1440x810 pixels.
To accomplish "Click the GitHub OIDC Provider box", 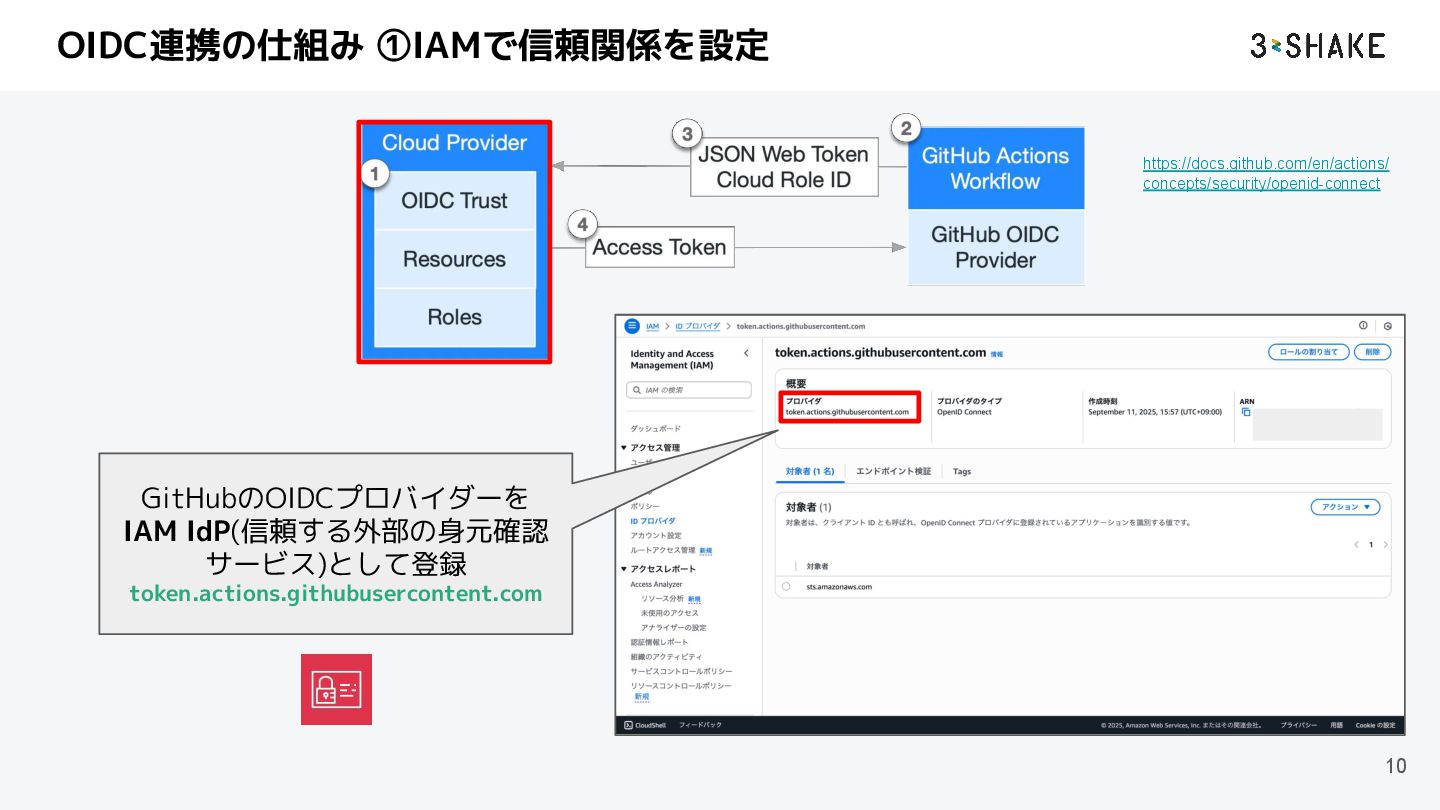I will point(995,247).
